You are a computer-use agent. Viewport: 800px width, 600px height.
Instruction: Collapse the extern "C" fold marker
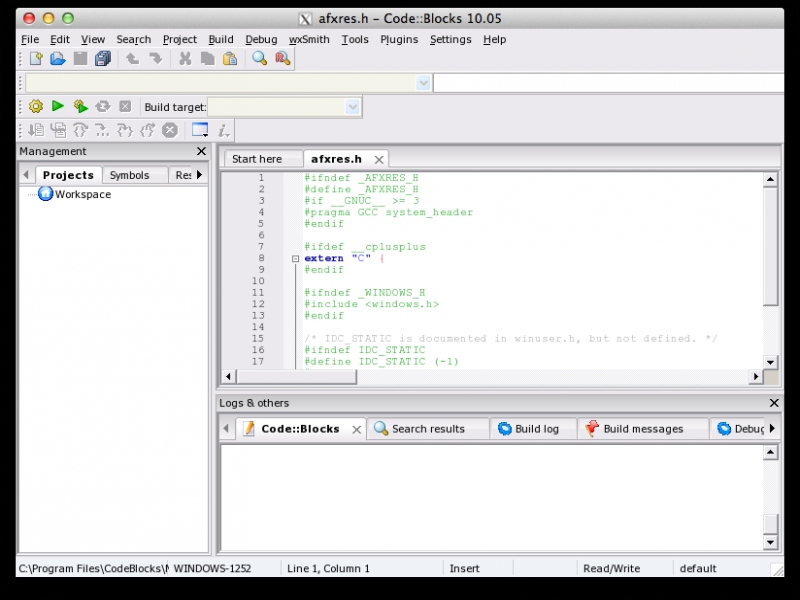point(295,258)
